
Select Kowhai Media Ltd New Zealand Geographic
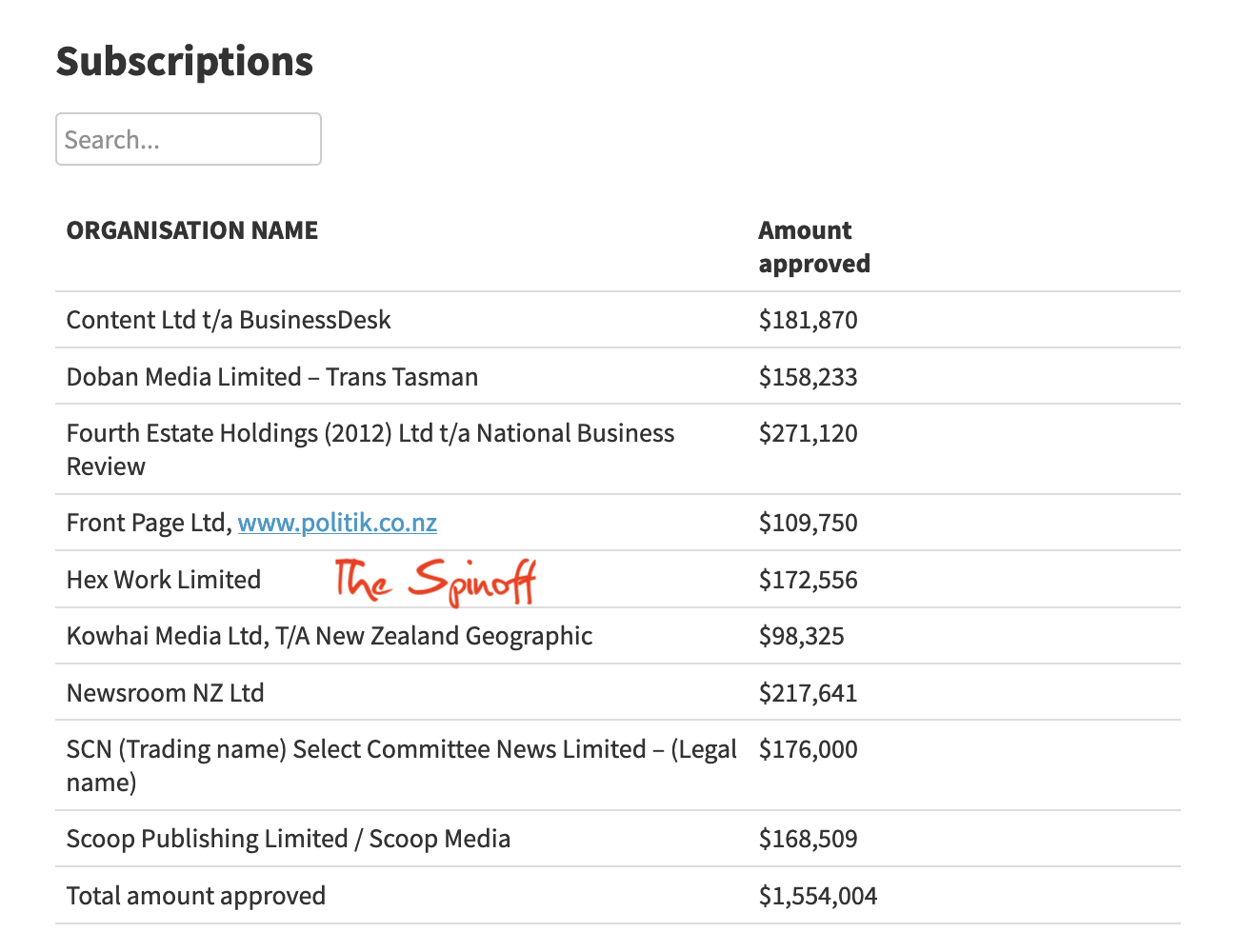[330, 636]
